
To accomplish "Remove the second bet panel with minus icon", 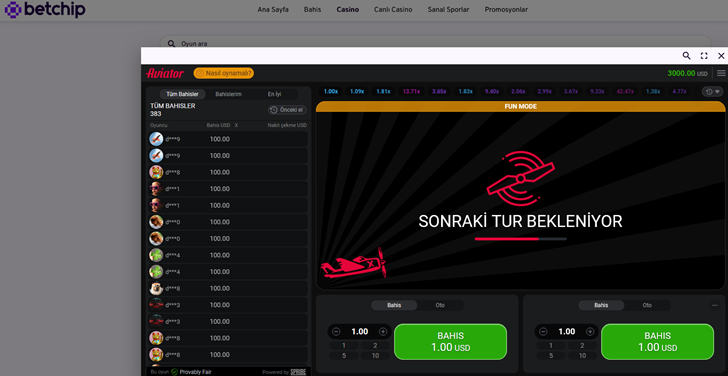I will tap(715, 305).
